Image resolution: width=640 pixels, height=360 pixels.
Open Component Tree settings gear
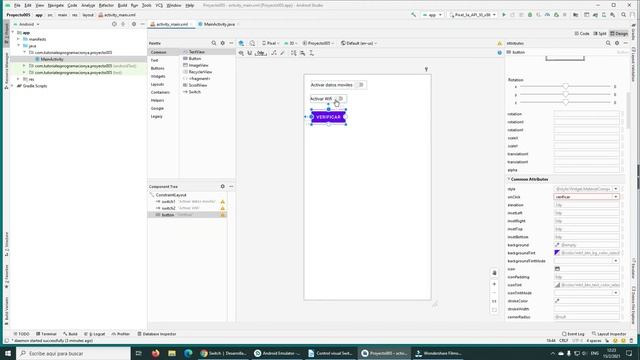click(222, 186)
